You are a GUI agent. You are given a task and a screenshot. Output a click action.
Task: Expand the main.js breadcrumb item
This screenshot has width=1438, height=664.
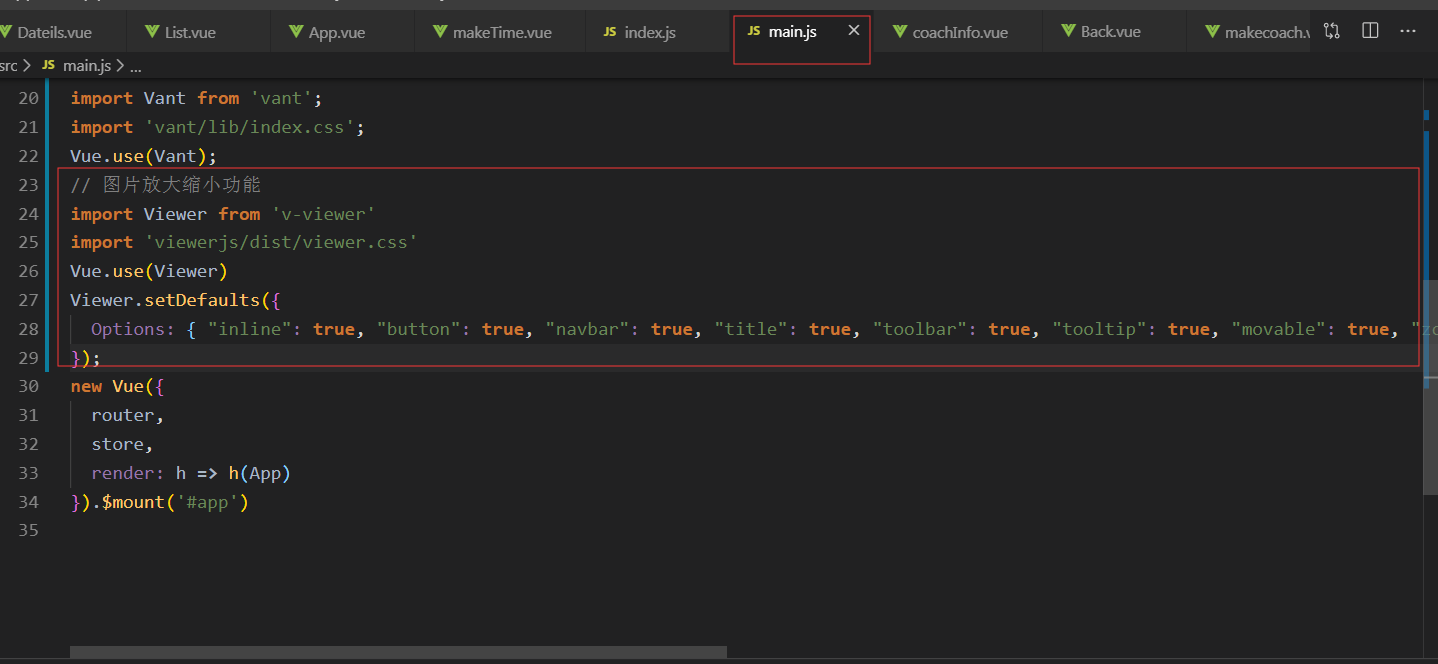87,65
